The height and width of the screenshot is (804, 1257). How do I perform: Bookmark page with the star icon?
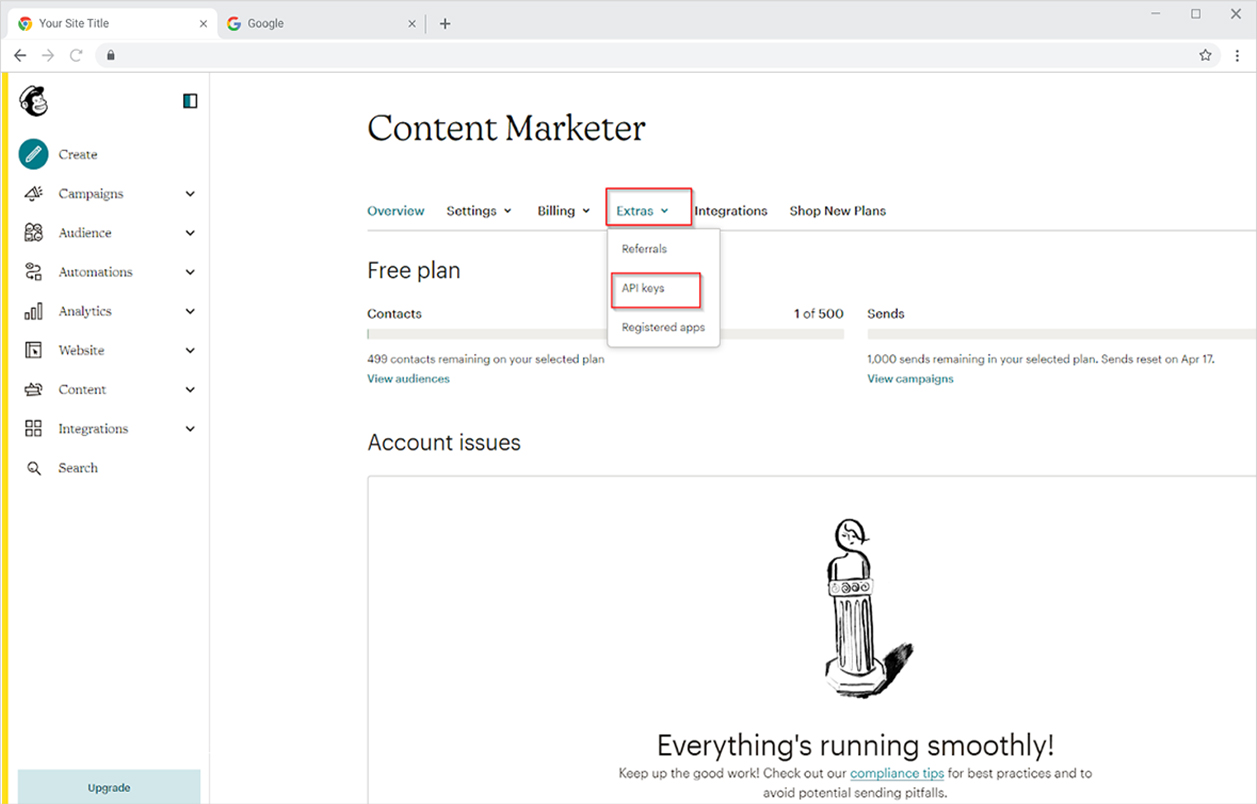point(1205,56)
